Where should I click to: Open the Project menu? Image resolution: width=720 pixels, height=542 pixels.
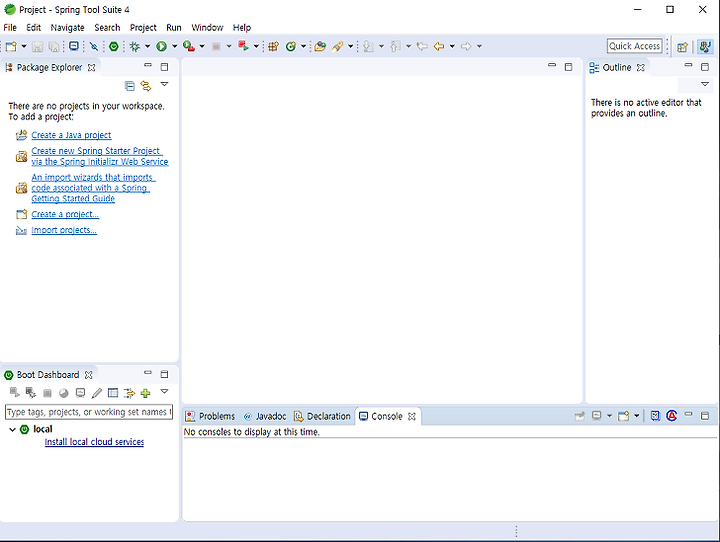click(x=143, y=28)
